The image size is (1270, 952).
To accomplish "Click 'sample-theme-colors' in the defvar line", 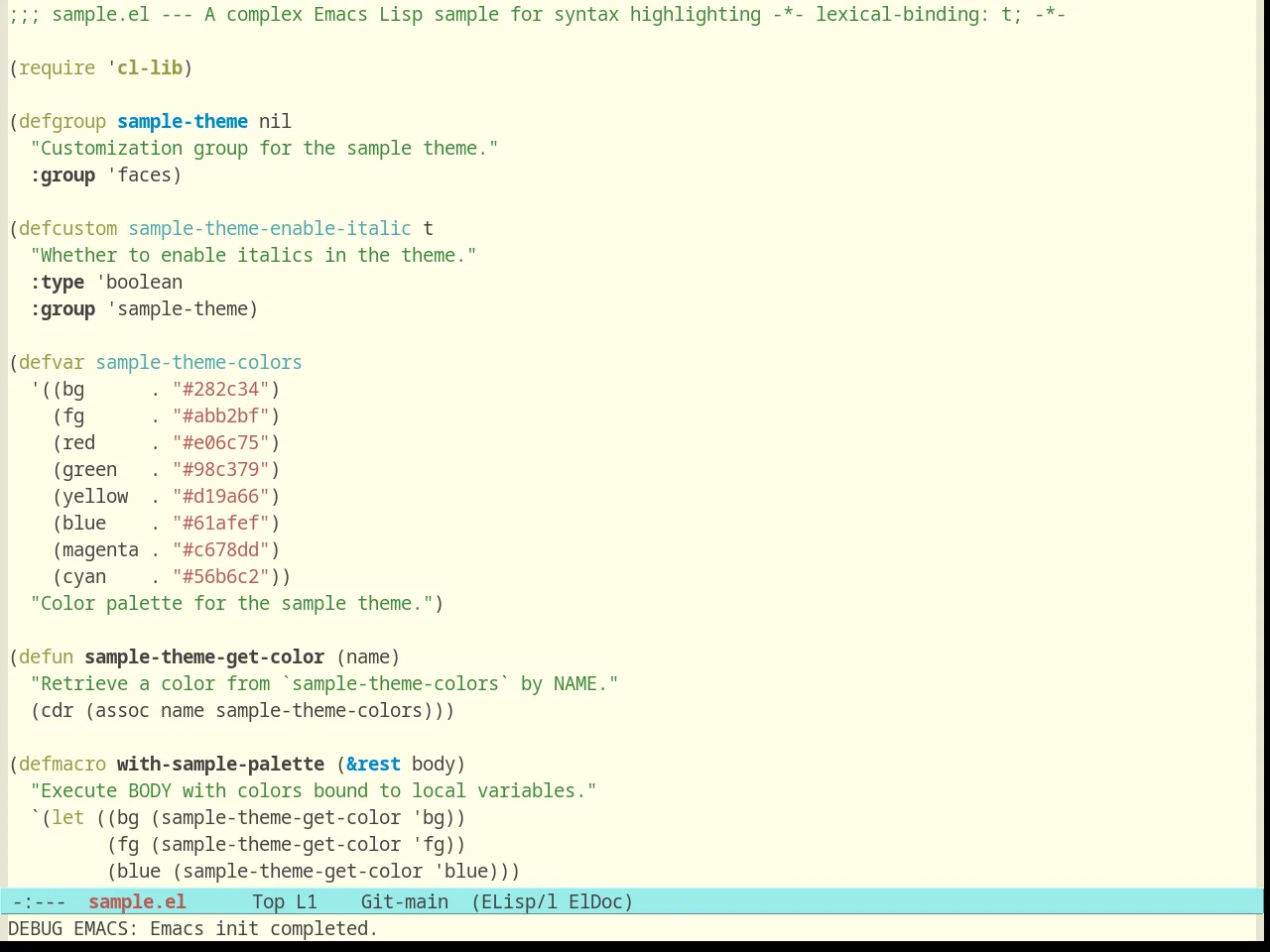I will (198, 362).
